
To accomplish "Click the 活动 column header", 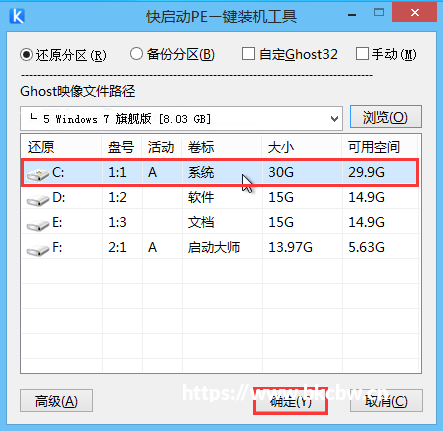I will pos(162,147).
